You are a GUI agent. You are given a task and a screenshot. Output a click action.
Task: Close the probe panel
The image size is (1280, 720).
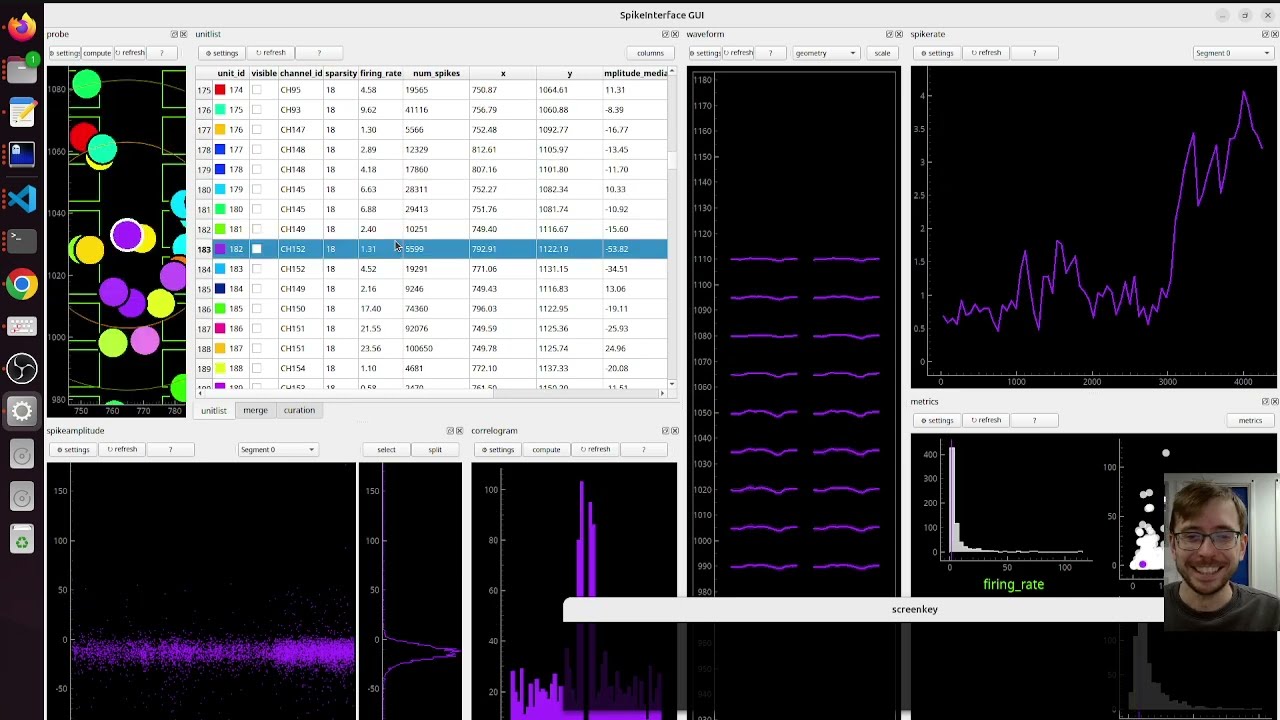183,34
